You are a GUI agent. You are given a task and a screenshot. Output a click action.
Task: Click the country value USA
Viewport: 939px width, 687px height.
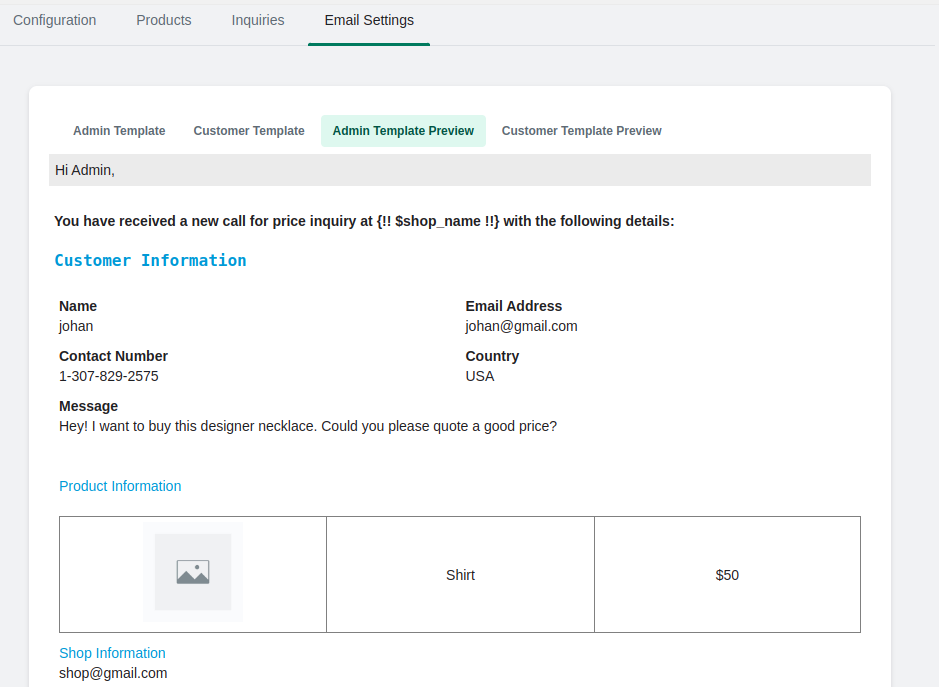480,376
